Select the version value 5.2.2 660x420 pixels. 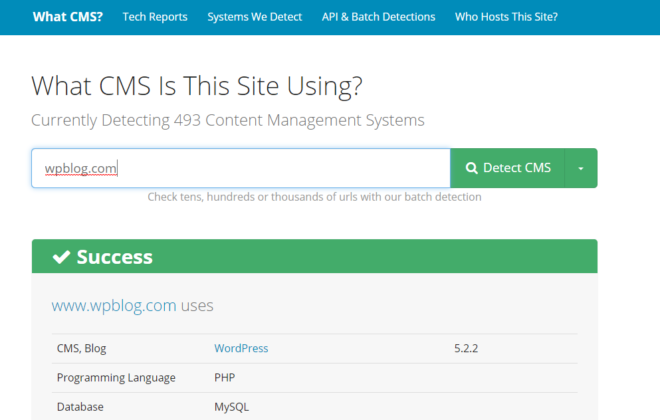466,348
